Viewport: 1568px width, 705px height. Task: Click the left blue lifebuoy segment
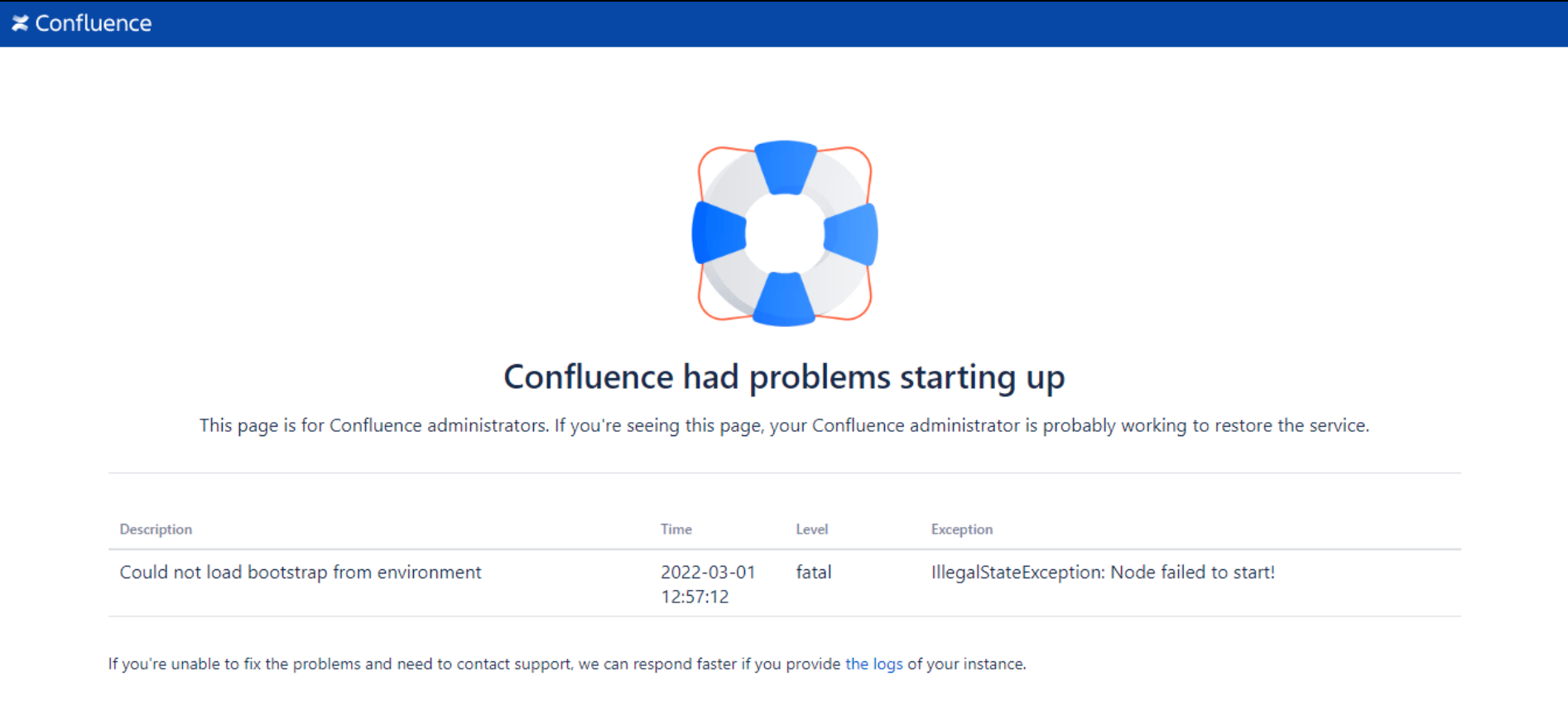(719, 233)
